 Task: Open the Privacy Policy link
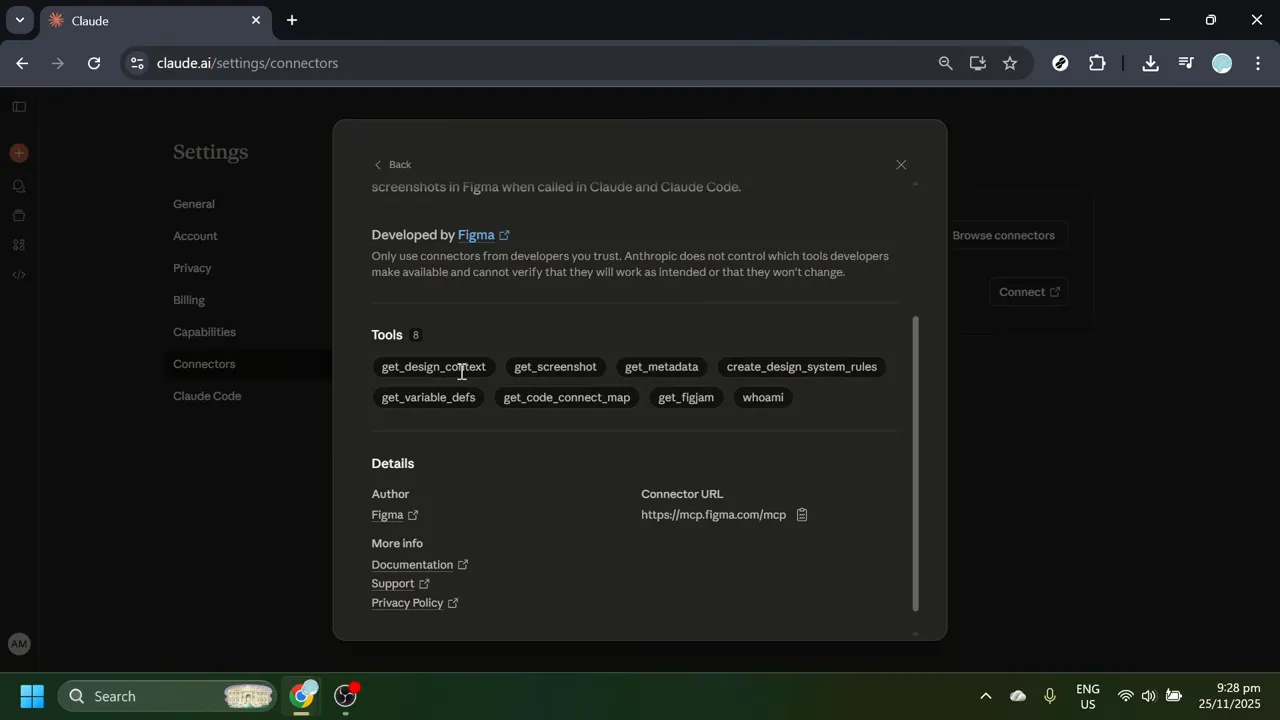[x=415, y=603]
